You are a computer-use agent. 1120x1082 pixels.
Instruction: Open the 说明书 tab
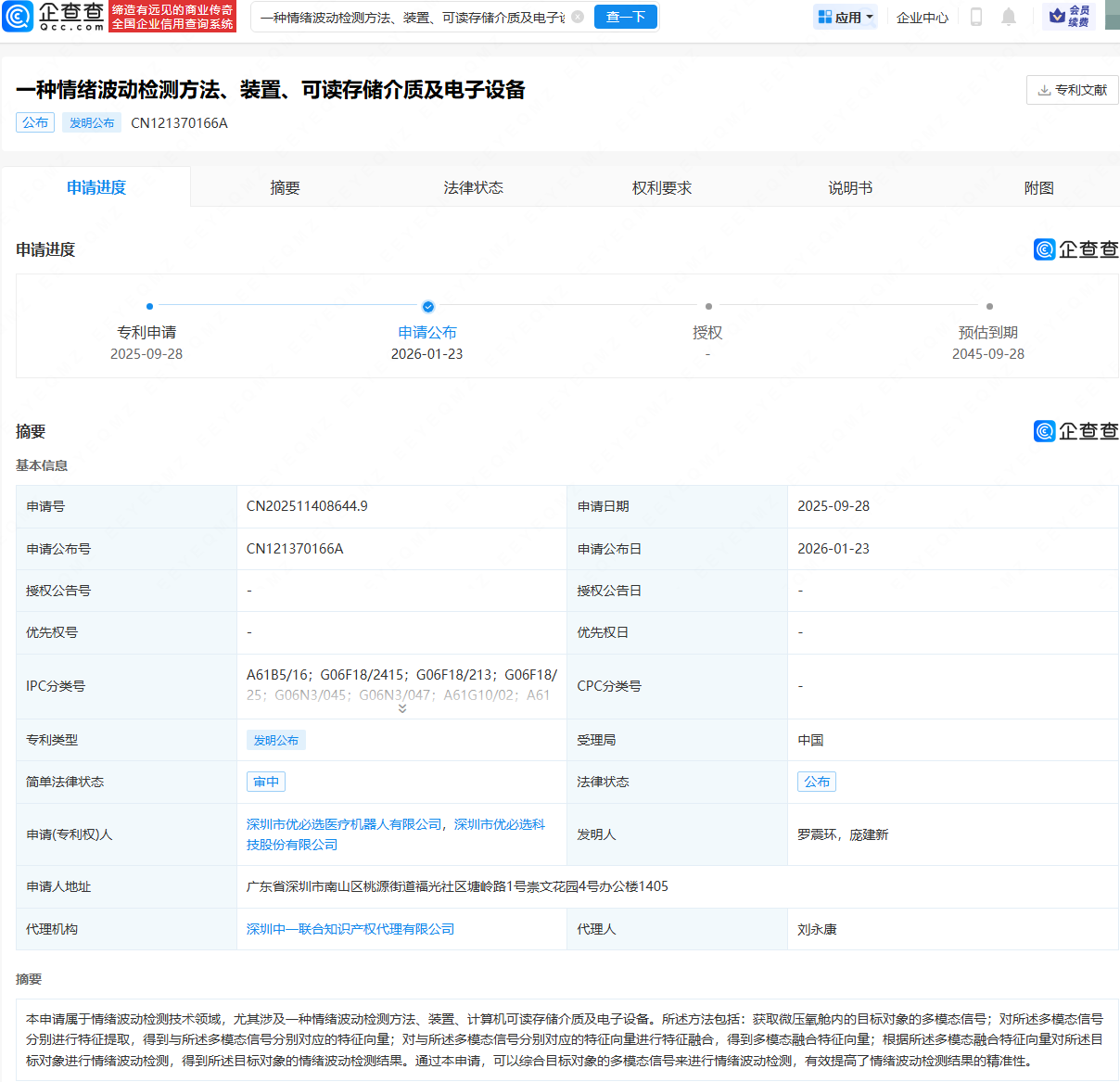tap(850, 188)
